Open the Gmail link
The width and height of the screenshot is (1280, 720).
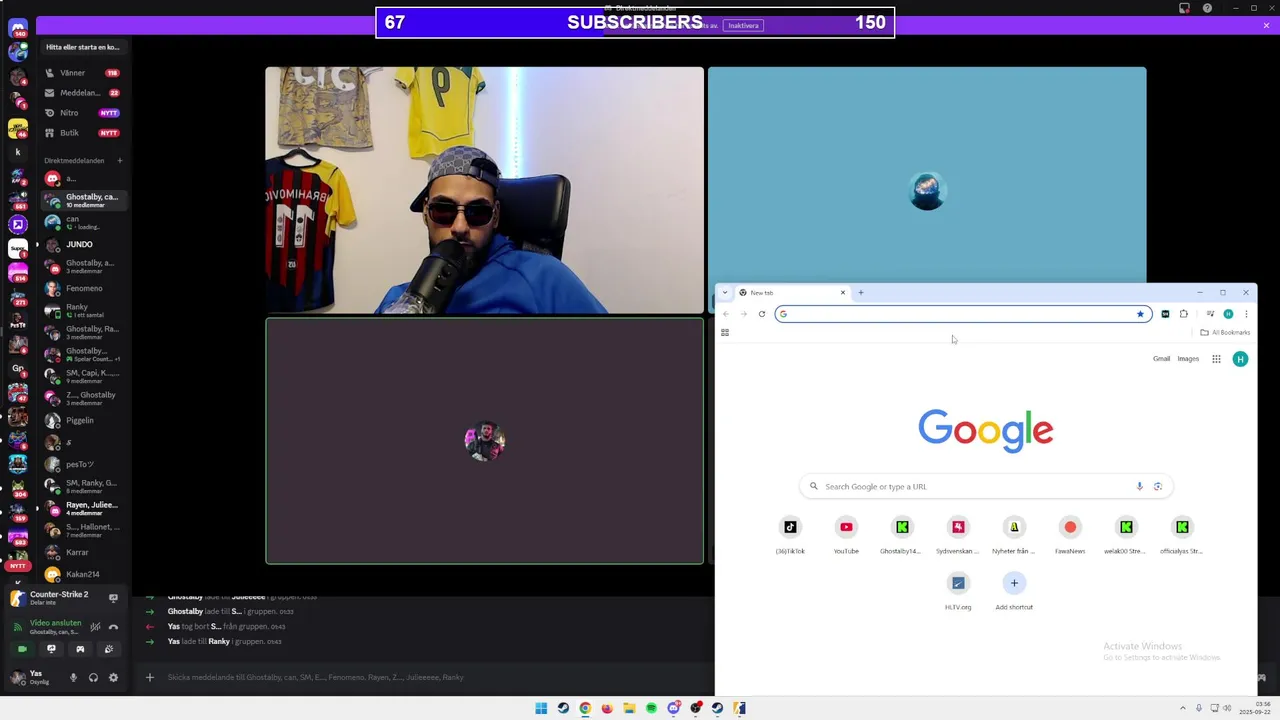(x=1161, y=359)
